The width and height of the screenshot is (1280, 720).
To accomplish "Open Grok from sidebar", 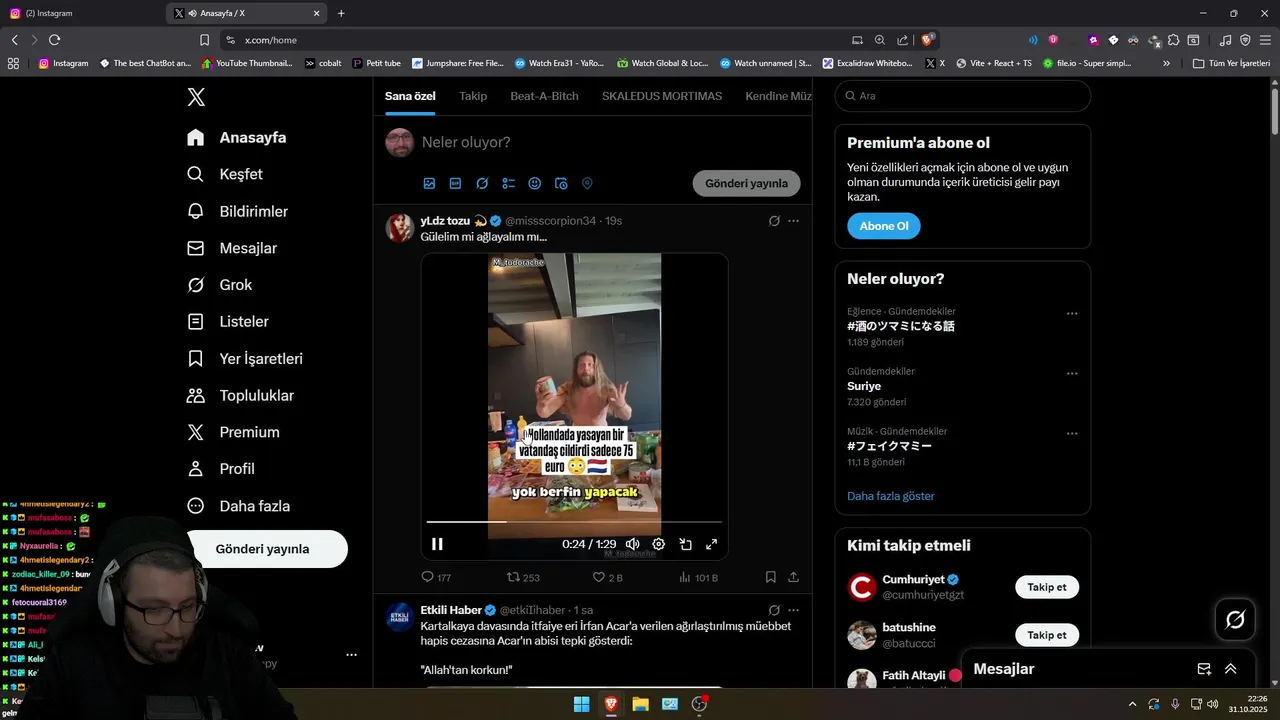I will tap(219, 285).
